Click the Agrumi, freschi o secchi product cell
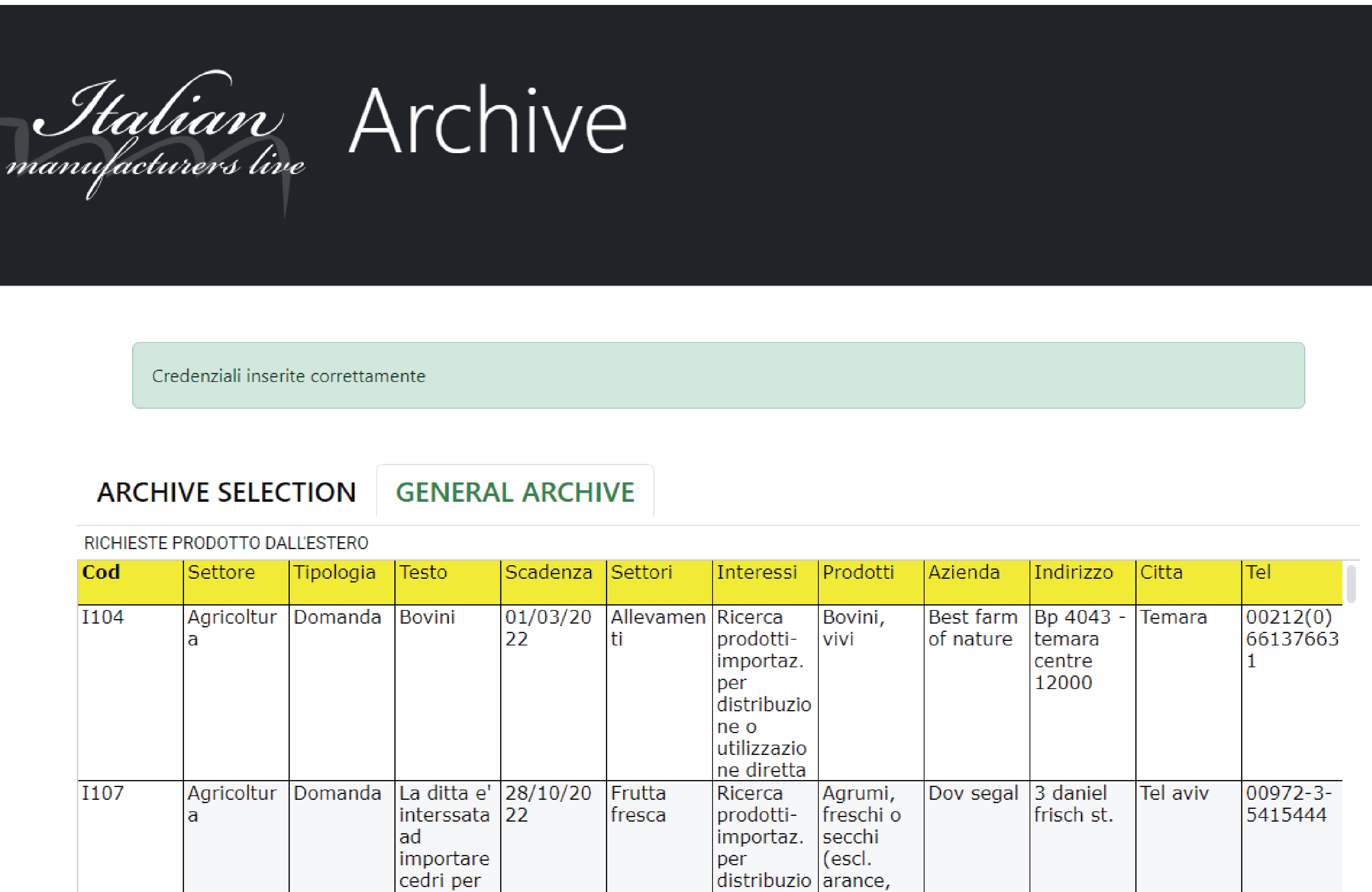The image size is (1372, 892). tap(871, 837)
